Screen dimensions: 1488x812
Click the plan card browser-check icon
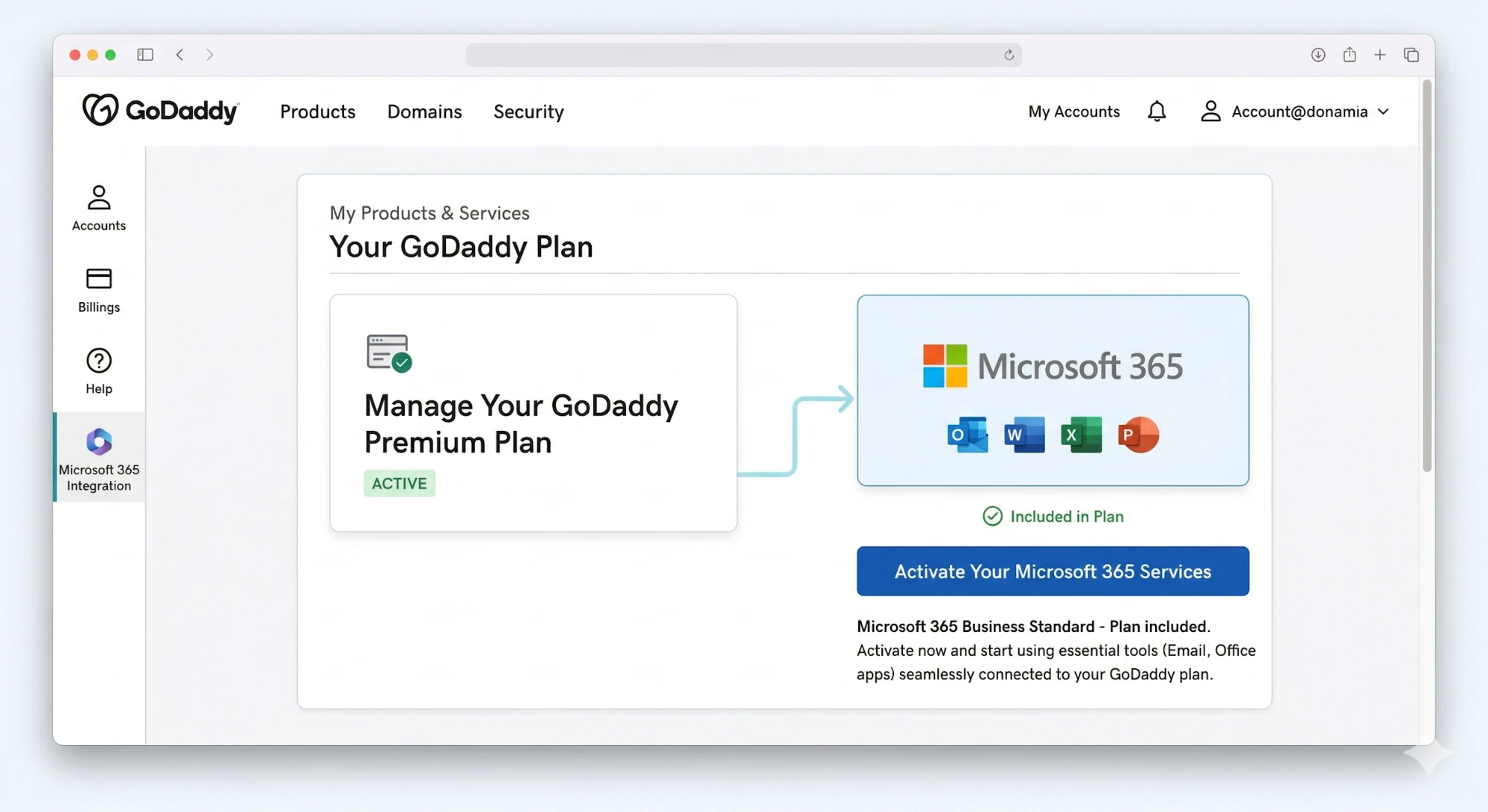point(389,353)
